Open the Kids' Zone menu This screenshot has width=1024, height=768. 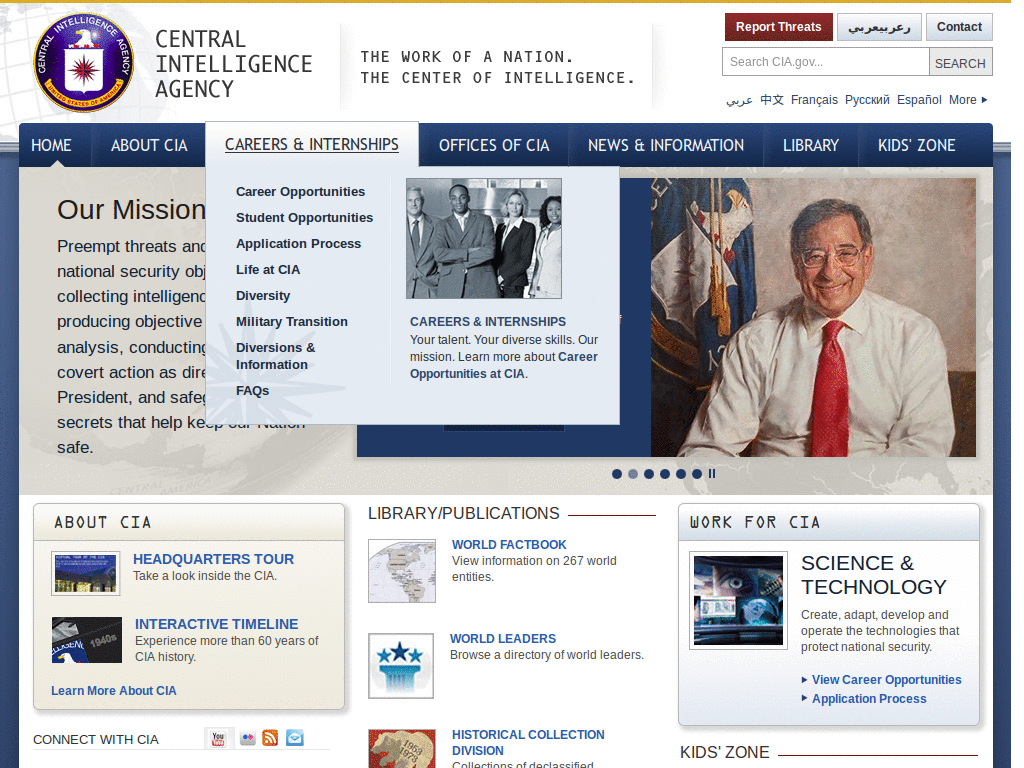(916, 145)
